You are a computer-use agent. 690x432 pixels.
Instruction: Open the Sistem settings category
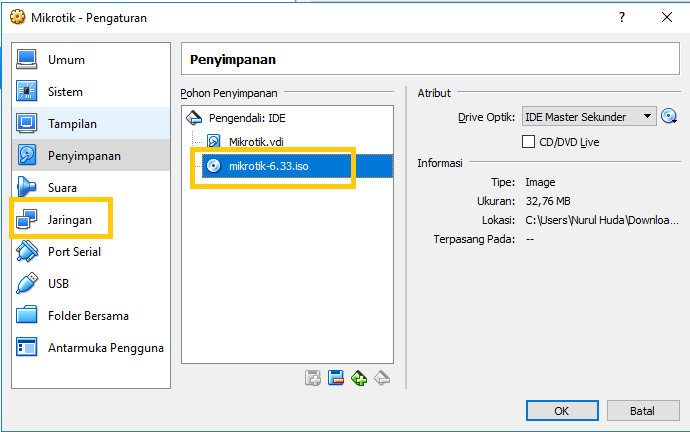pos(91,92)
